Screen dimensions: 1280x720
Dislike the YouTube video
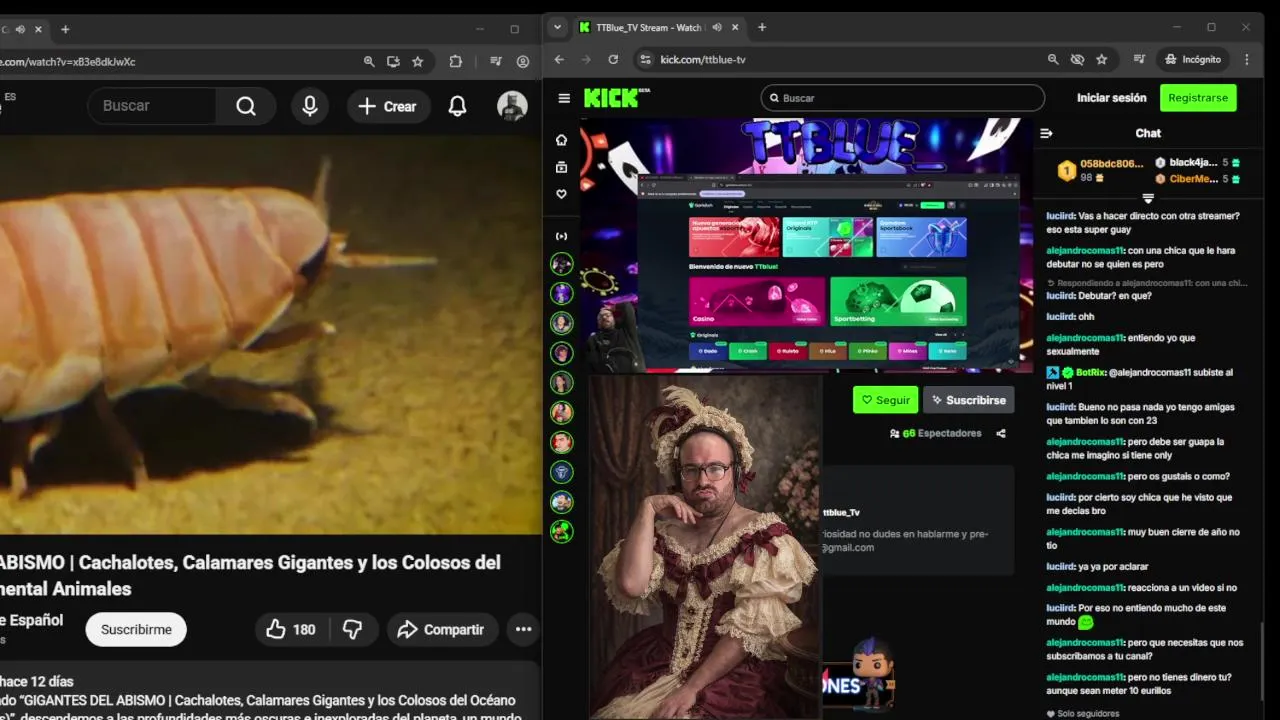click(353, 629)
